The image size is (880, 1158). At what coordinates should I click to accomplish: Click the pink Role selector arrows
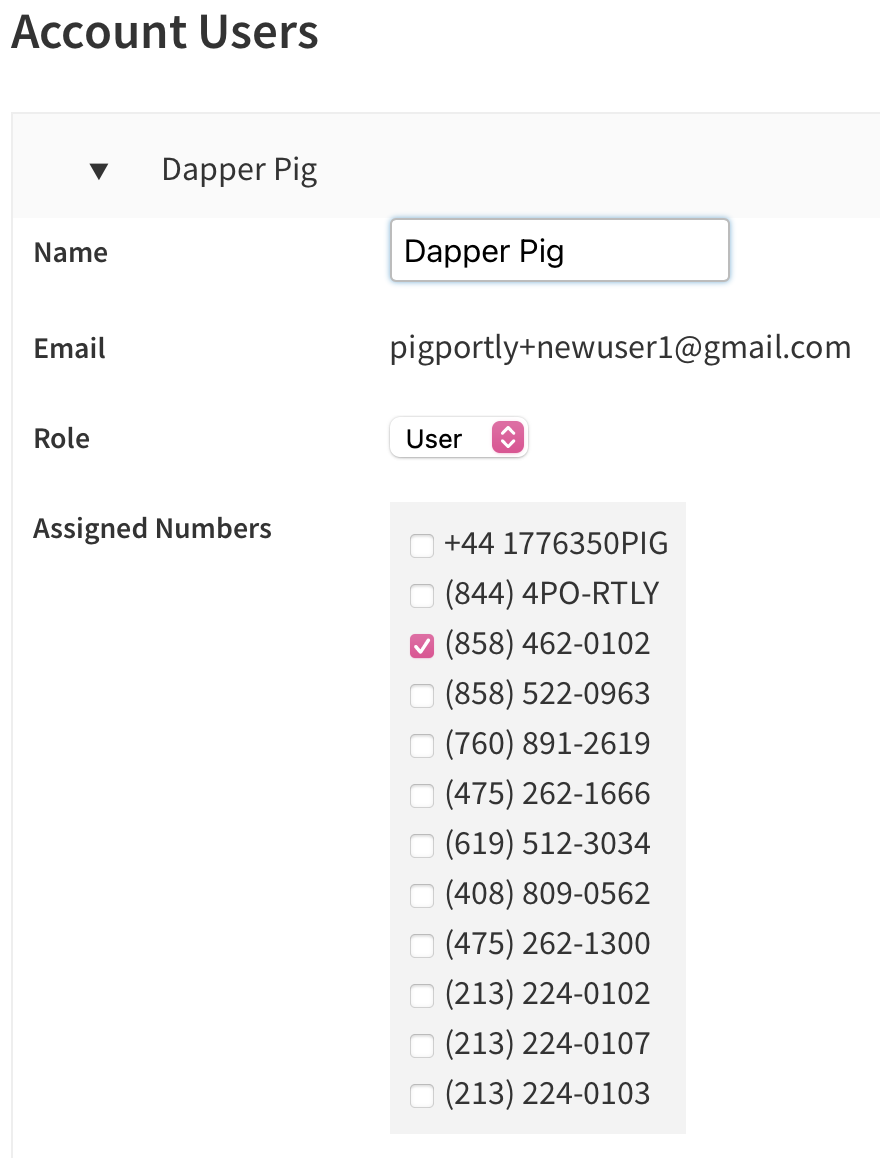click(x=508, y=438)
